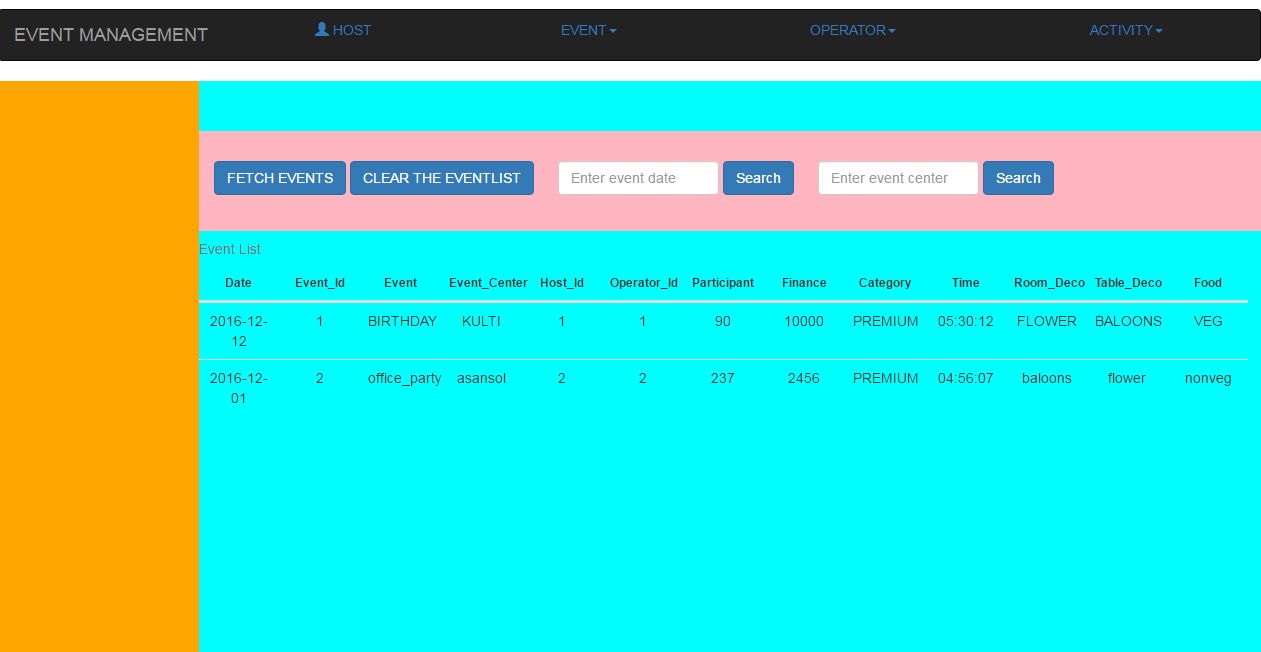The height and width of the screenshot is (652, 1261).
Task: Click the user icon beside HOST
Action: [x=321, y=30]
